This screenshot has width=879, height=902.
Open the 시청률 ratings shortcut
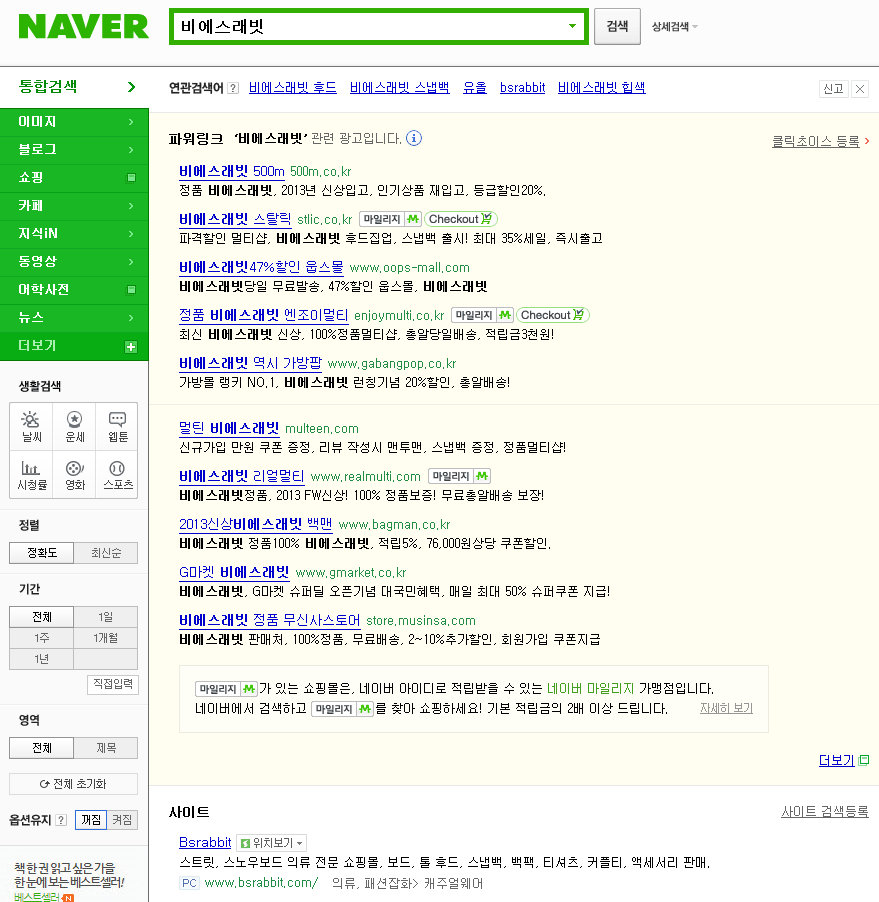[x=31, y=475]
